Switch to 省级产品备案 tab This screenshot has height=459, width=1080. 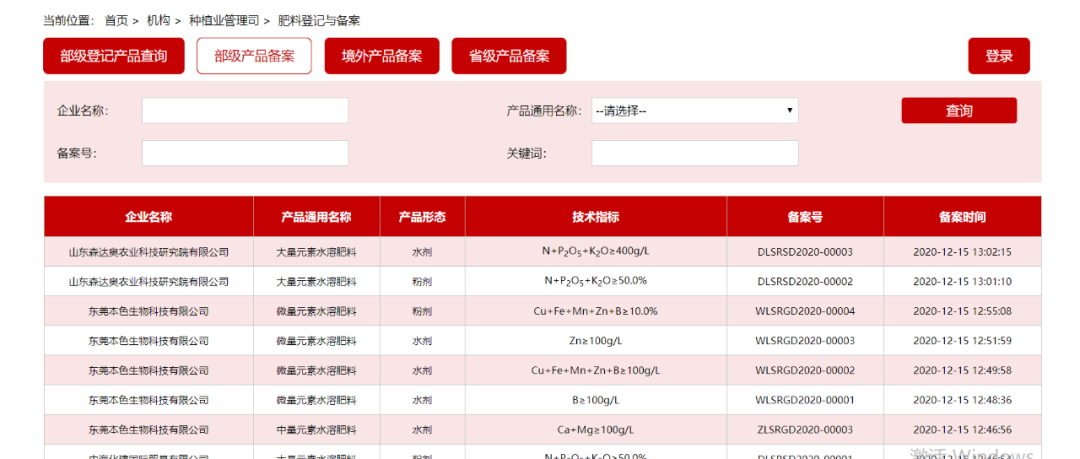click(508, 56)
